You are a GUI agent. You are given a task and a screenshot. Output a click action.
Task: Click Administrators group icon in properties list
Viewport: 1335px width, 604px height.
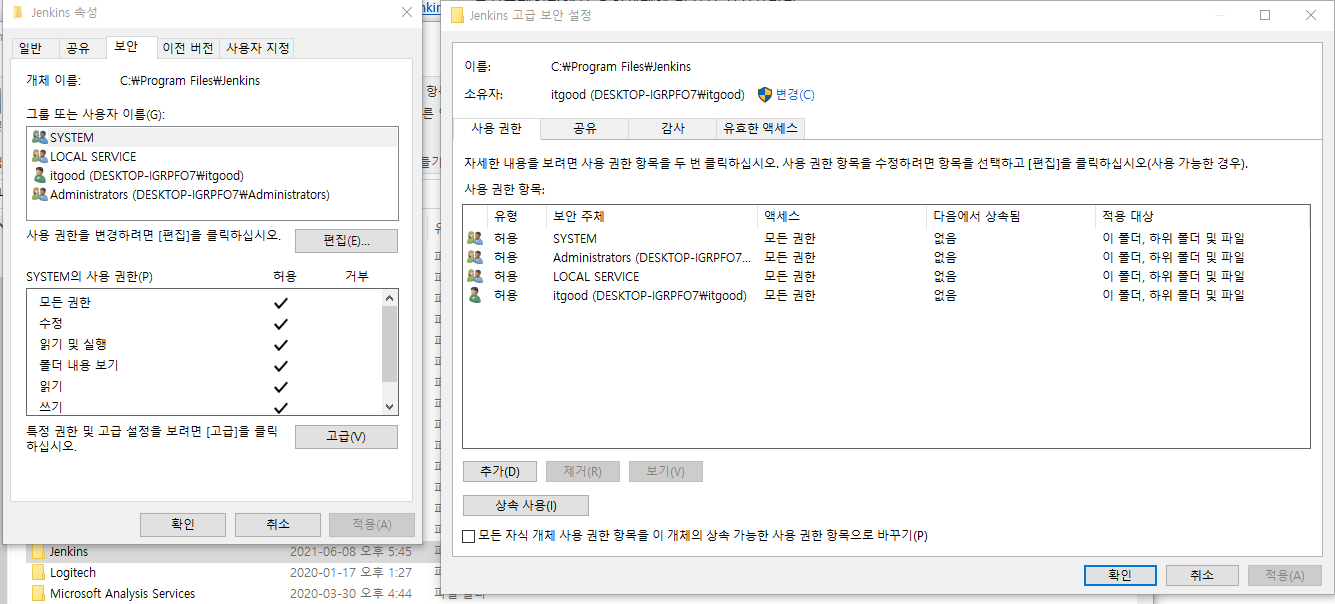pos(40,194)
